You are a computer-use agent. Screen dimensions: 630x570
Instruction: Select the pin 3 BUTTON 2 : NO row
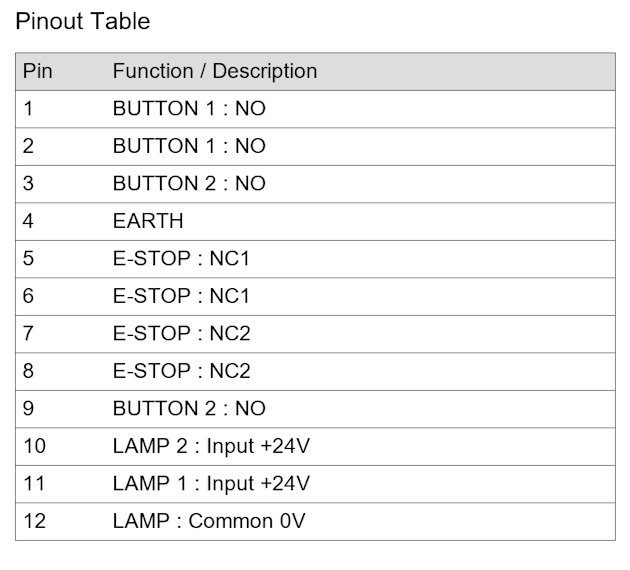click(x=315, y=184)
